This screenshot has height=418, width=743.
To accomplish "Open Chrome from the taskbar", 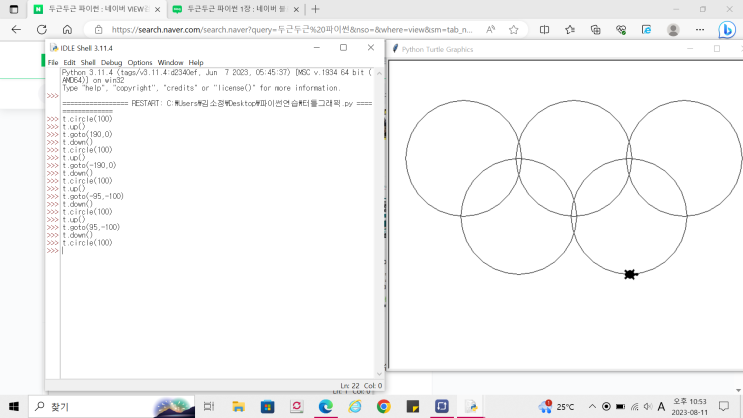I will coord(383,407).
